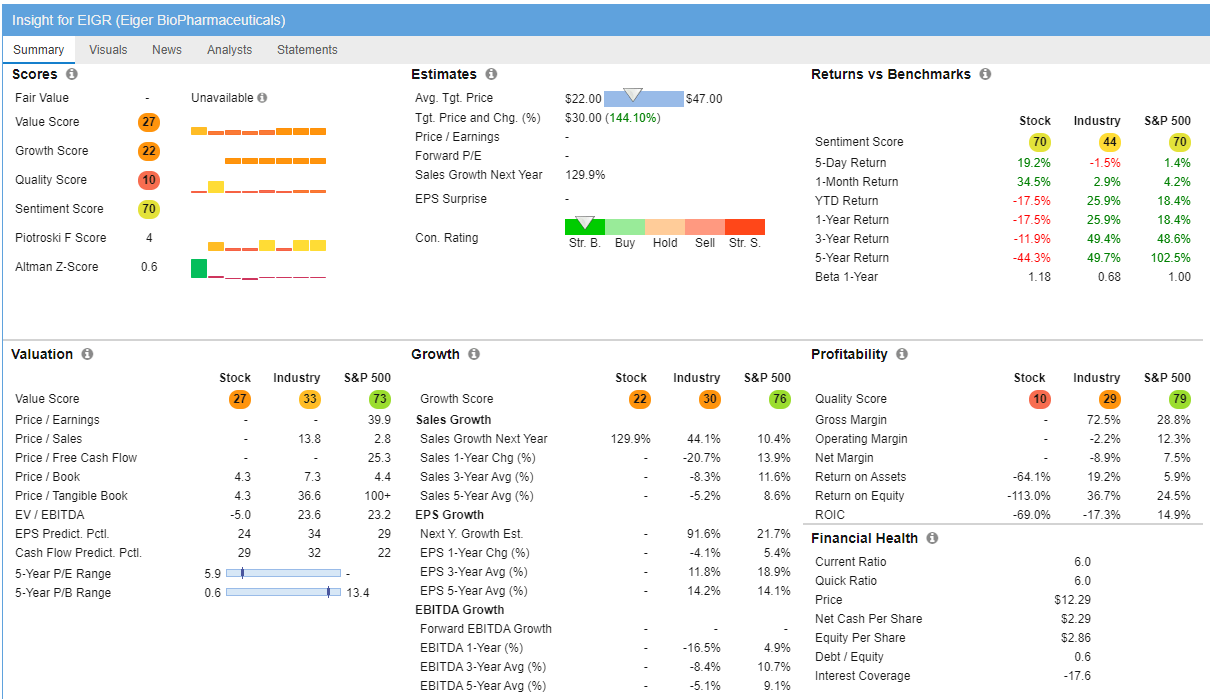Click the info icon beside Growth
The height and width of the screenshot is (699, 1210).
click(474, 354)
